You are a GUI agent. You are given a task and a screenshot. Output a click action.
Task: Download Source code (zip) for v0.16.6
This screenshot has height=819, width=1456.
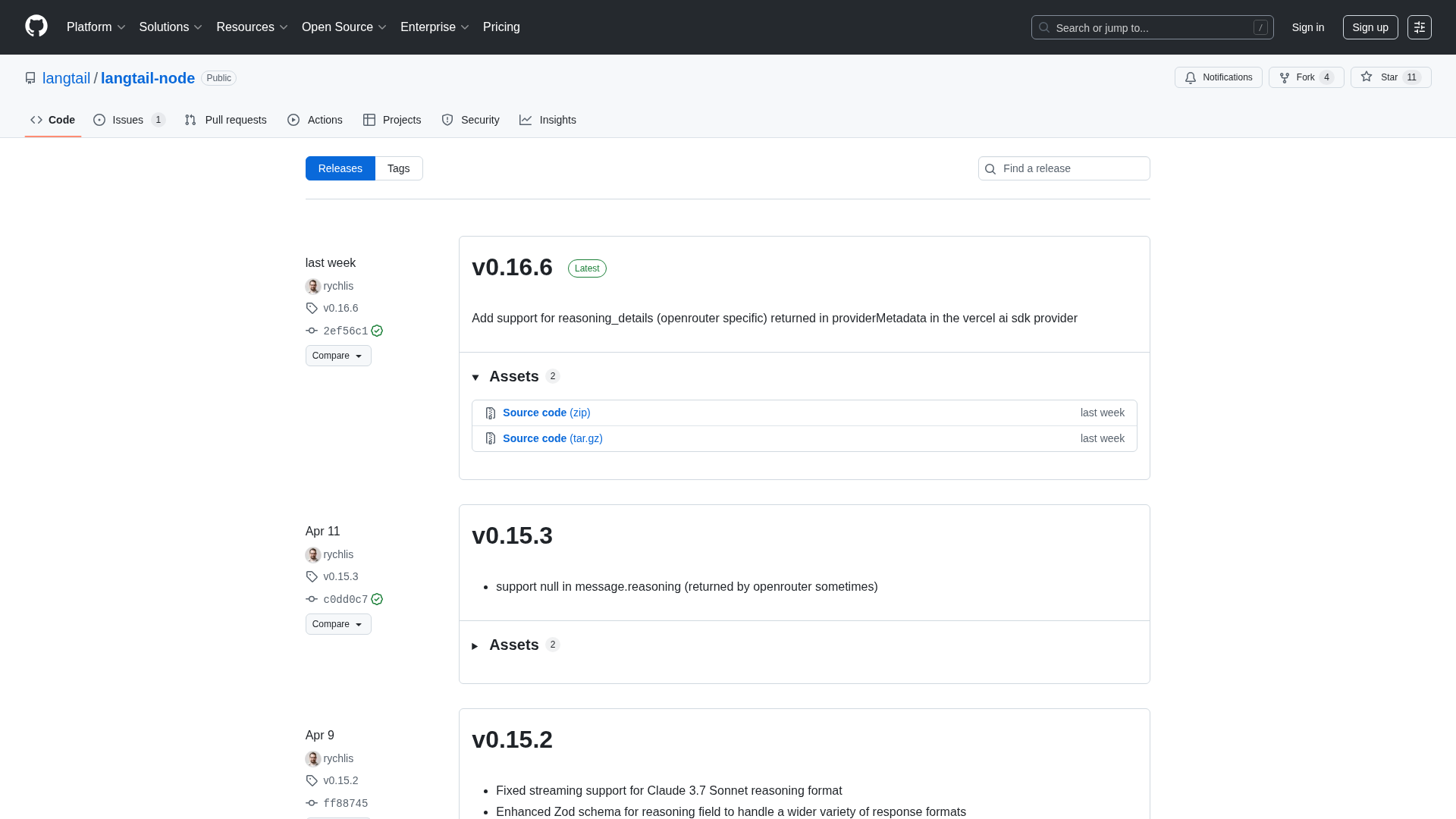(546, 413)
